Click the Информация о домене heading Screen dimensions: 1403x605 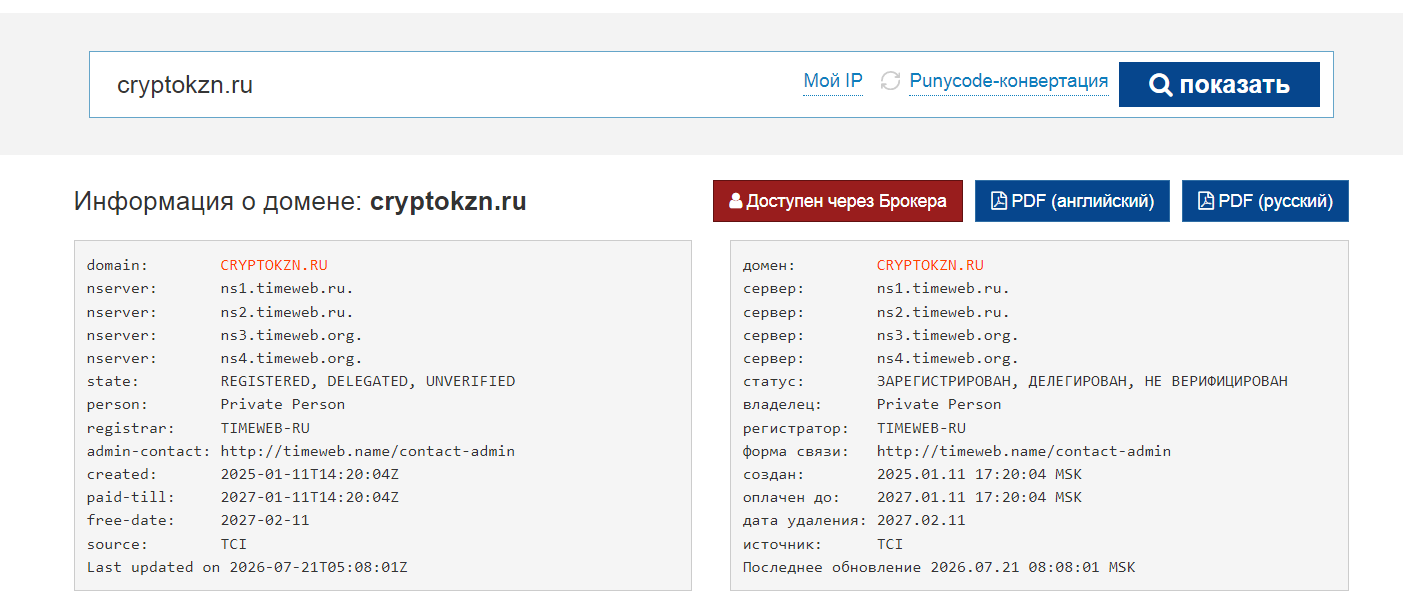[x=300, y=202]
